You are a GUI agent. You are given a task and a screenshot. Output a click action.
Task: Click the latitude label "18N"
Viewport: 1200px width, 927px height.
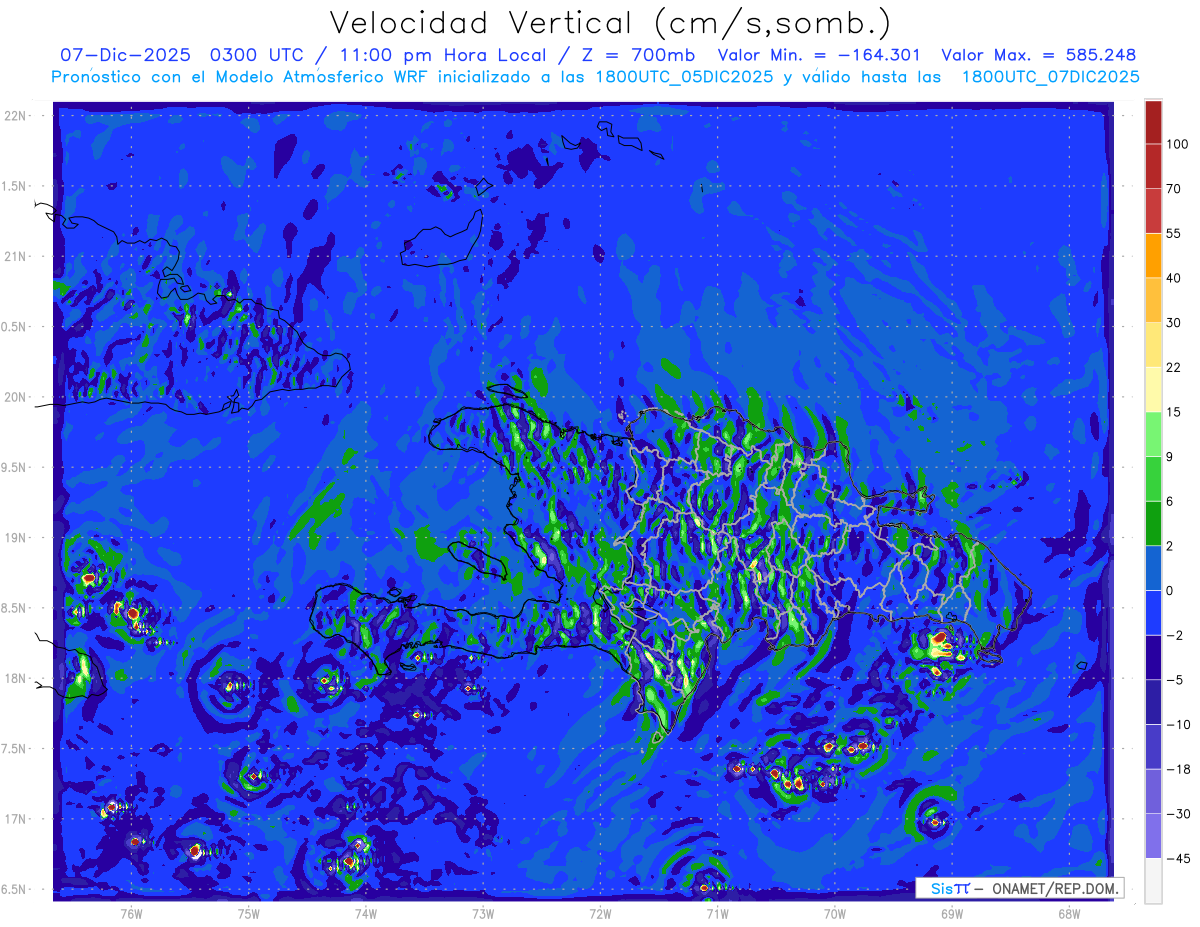point(17,679)
